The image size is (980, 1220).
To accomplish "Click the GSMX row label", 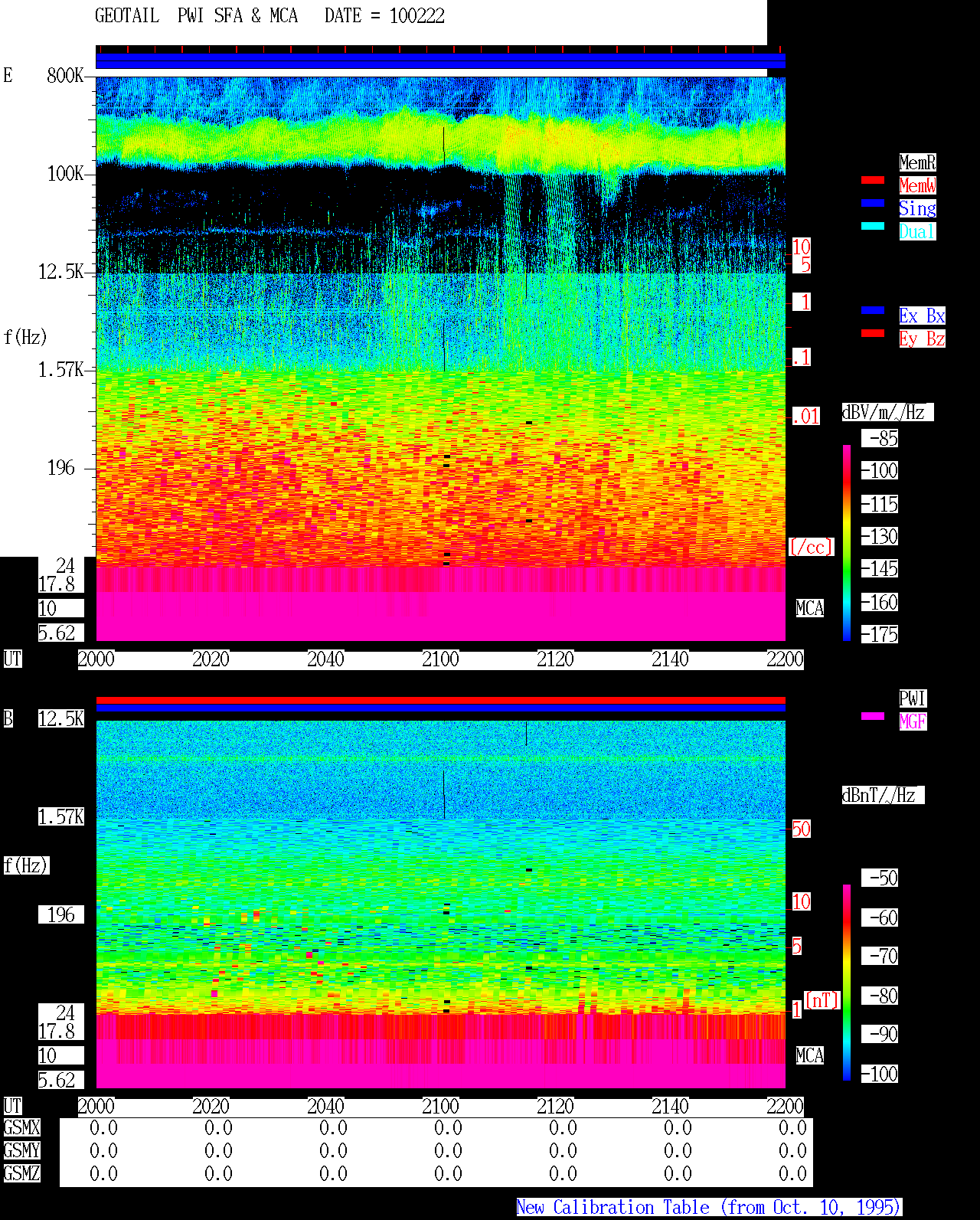I will (21, 1128).
